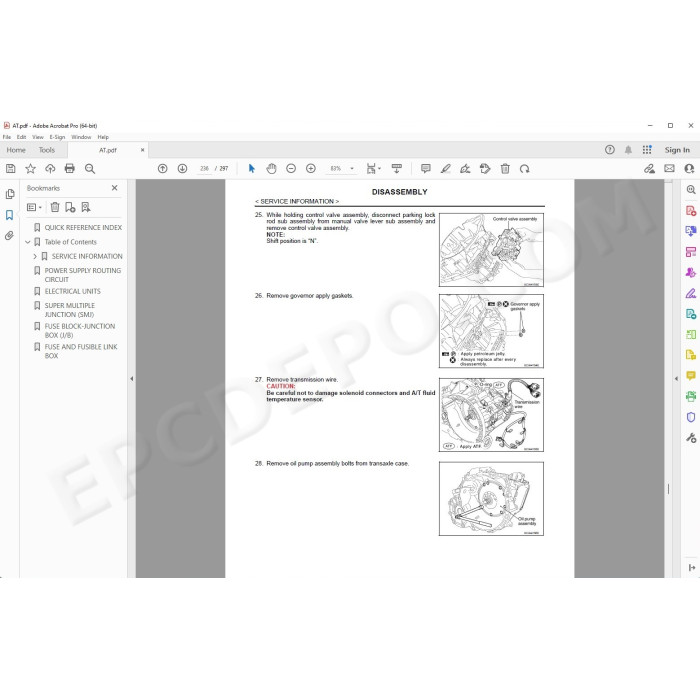This screenshot has width=700, height=700.
Task: Click the share link icon
Action: (x=649, y=168)
